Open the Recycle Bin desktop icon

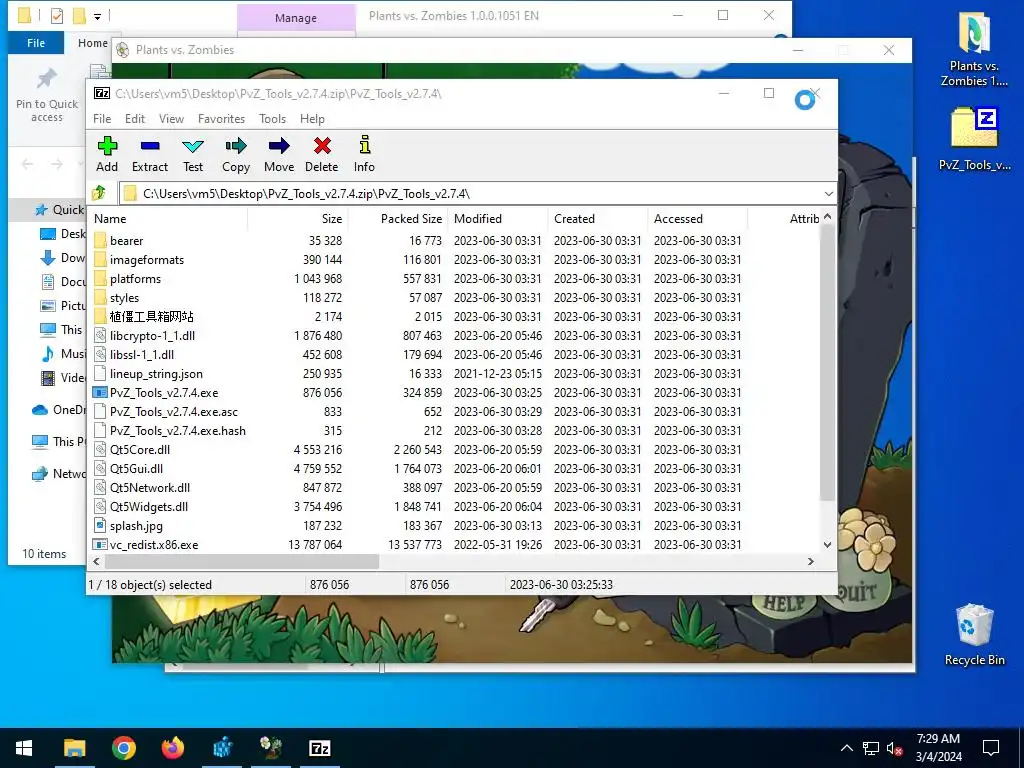pyautogui.click(x=974, y=635)
